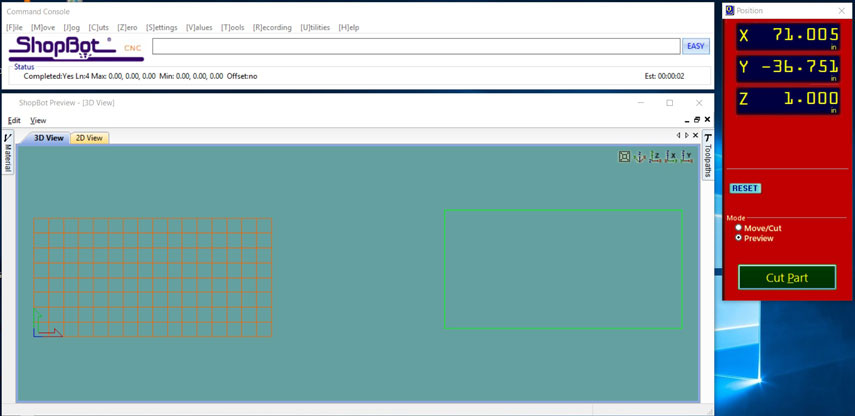Open the [H]elp menu
This screenshot has width=855, height=416.
(x=349, y=27)
